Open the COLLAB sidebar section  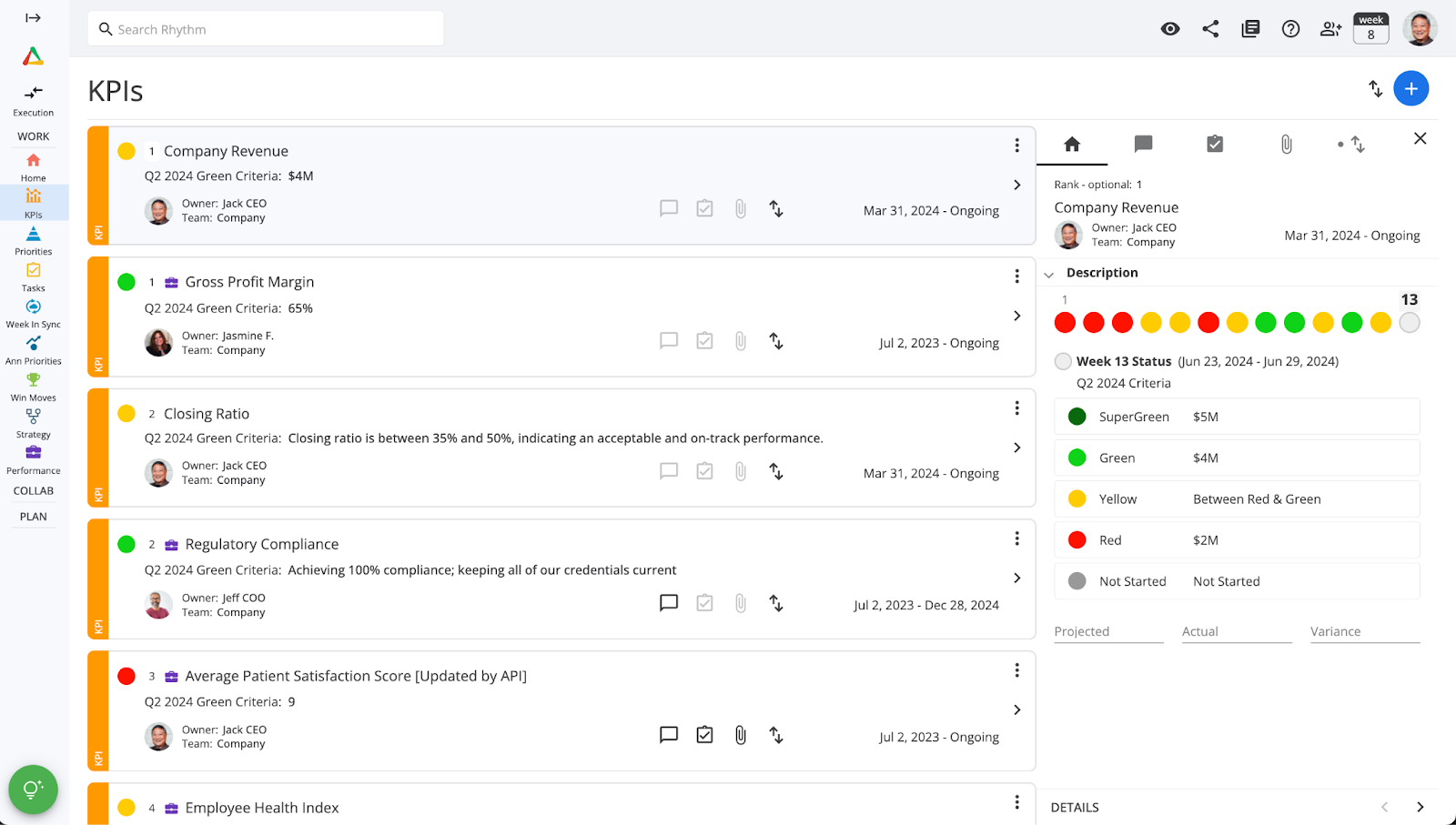[x=34, y=490]
